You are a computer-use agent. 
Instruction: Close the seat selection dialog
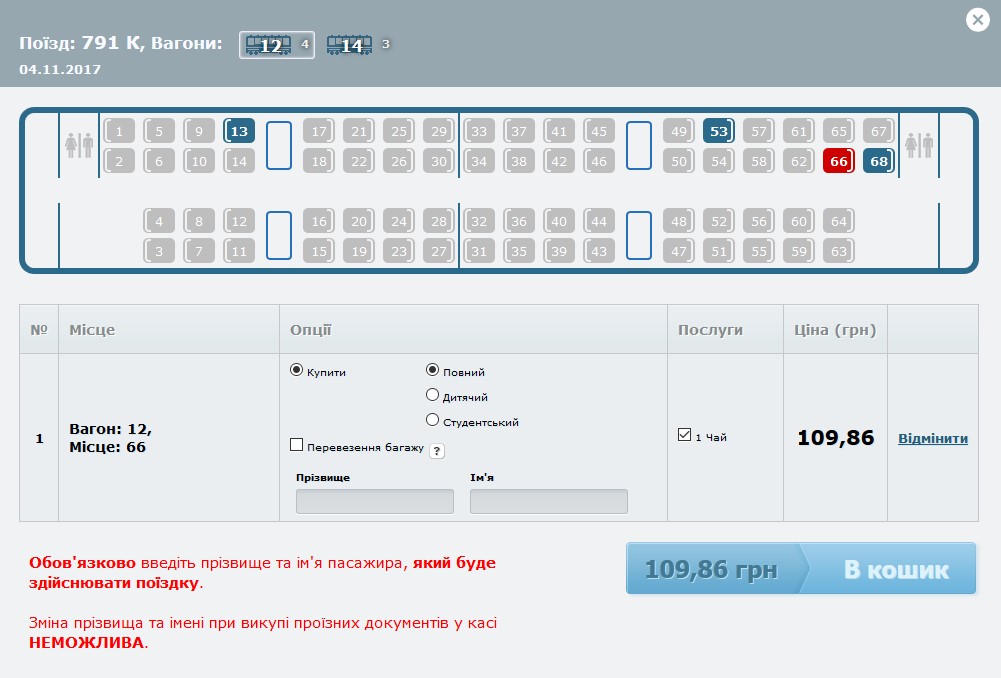pos(977,20)
